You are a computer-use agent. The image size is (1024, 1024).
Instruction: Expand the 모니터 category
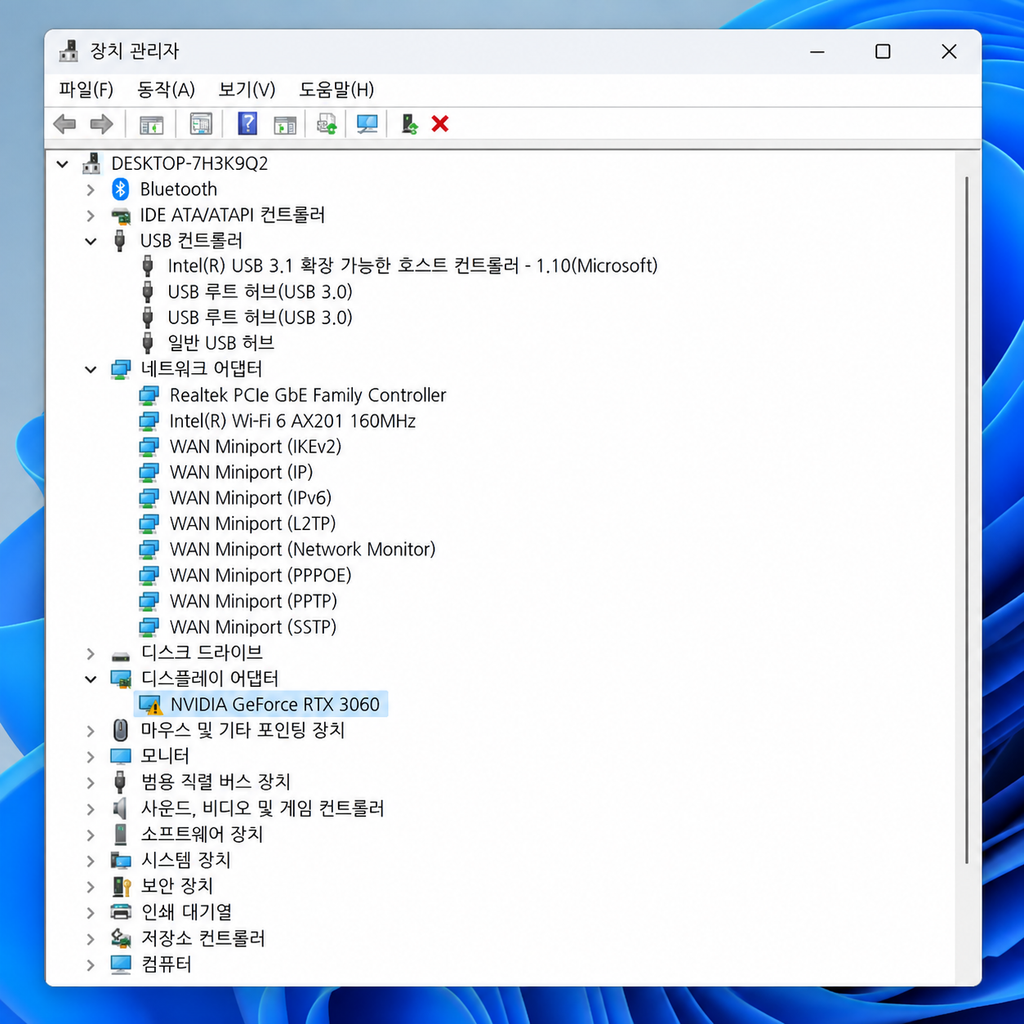pos(90,757)
